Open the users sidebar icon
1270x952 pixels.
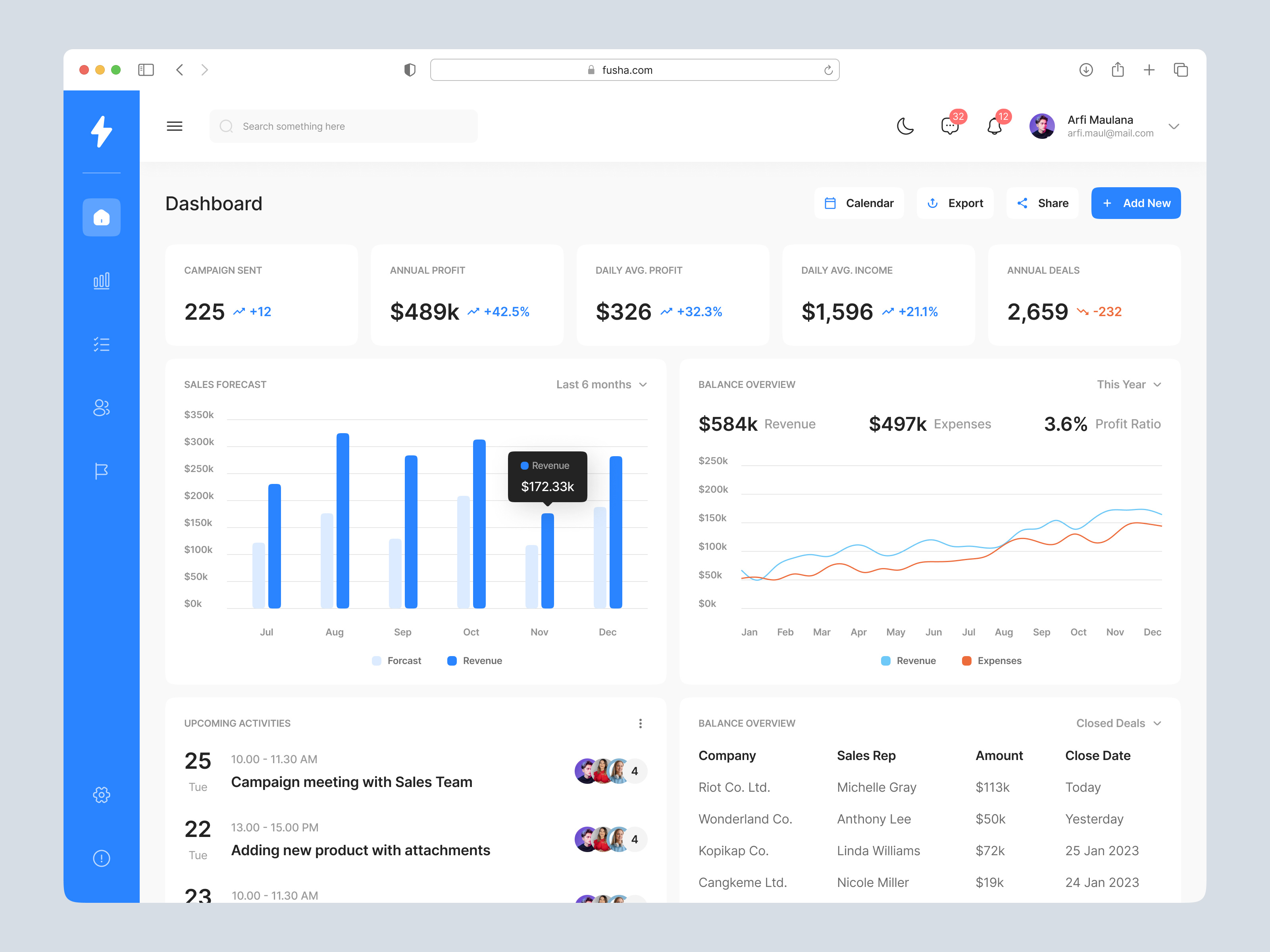click(x=101, y=407)
